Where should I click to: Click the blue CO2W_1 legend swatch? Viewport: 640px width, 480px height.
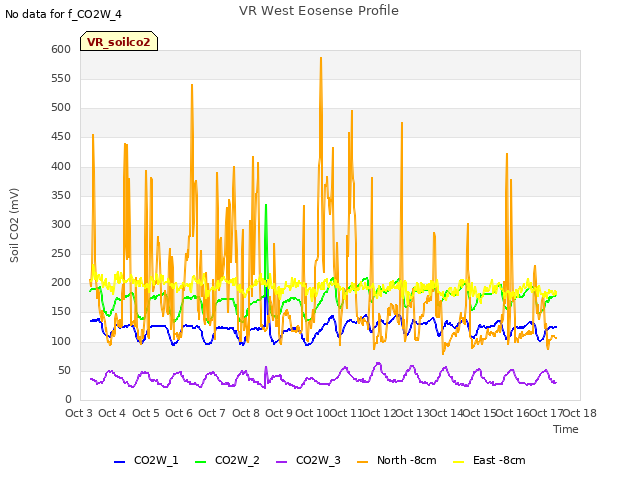click(x=119, y=462)
